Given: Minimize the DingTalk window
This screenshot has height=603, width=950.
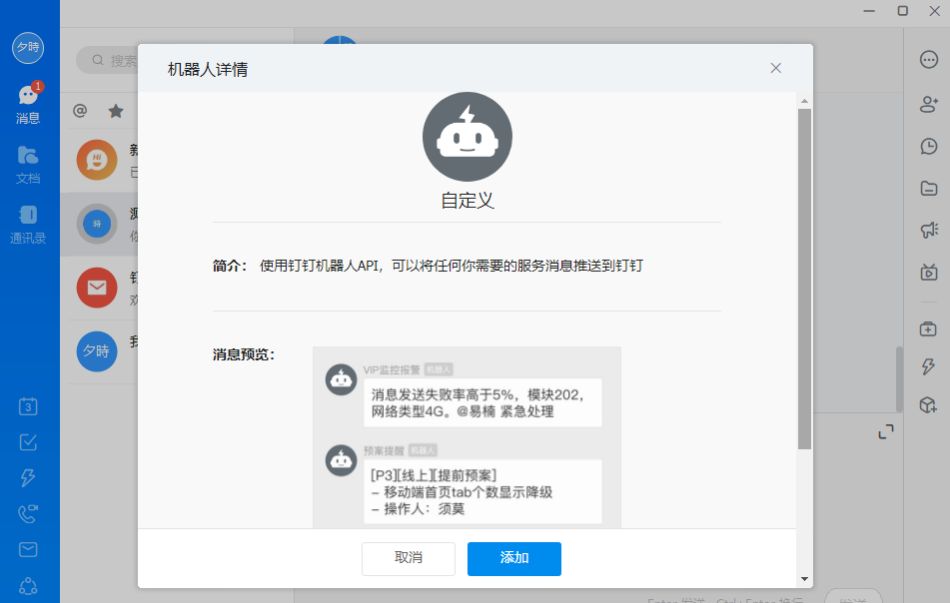Looking at the screenshot, I should (869, 11).
